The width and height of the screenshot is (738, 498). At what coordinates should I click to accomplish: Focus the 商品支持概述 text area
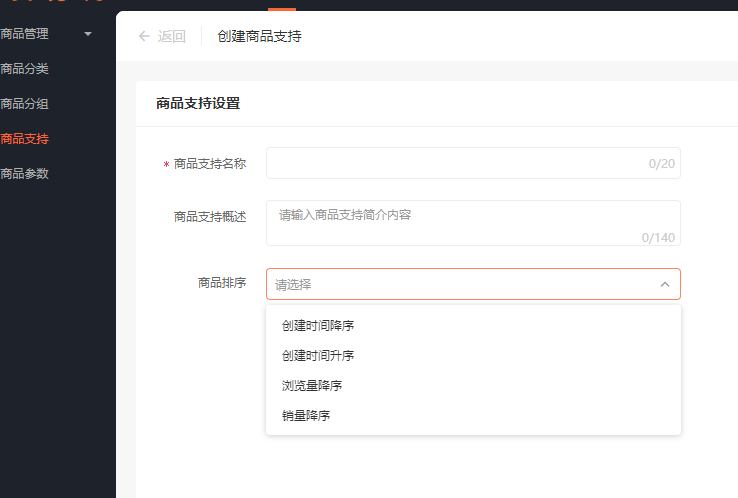tap(473, 223)
